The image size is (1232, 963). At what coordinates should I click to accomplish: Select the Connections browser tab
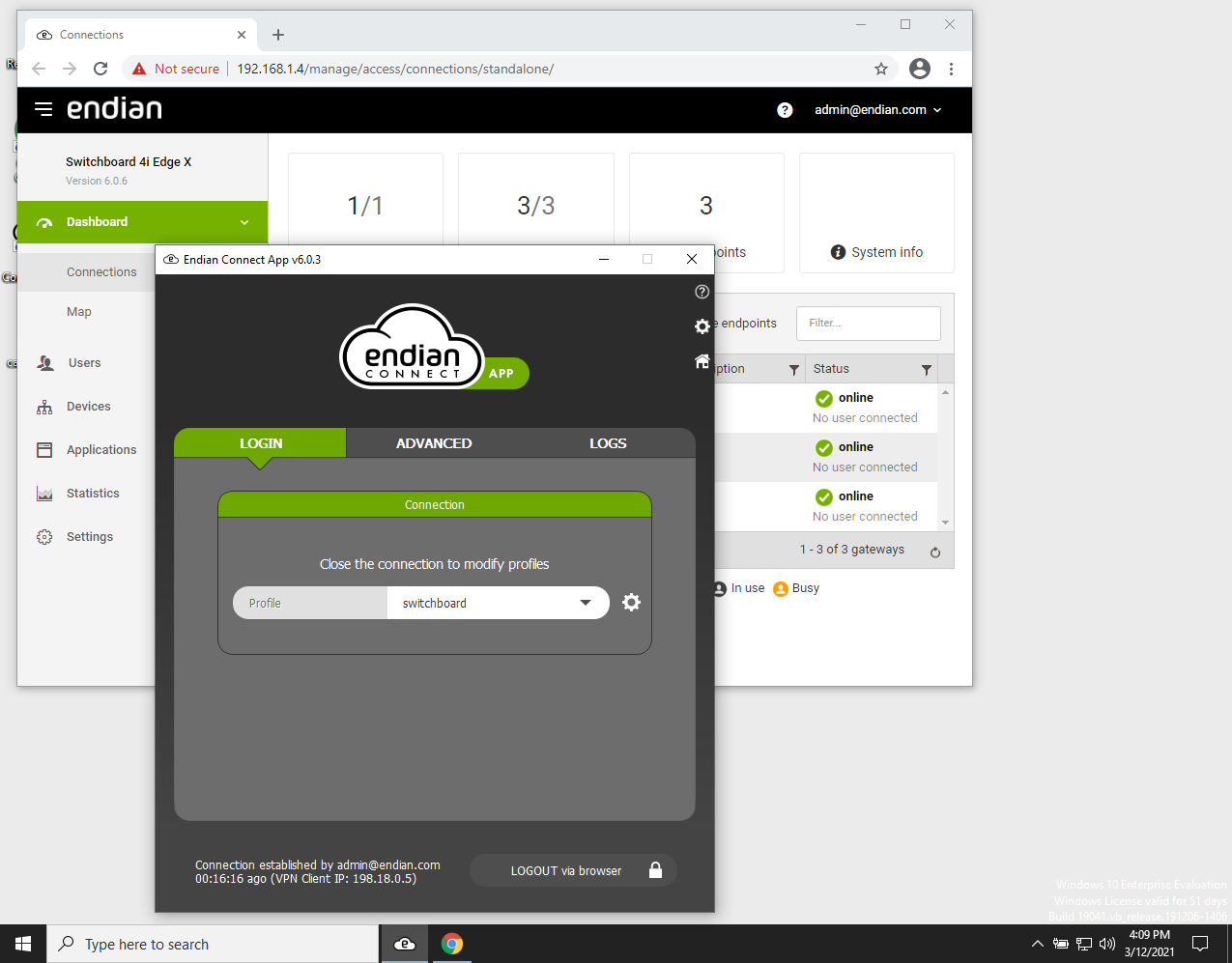click(141, 35)
